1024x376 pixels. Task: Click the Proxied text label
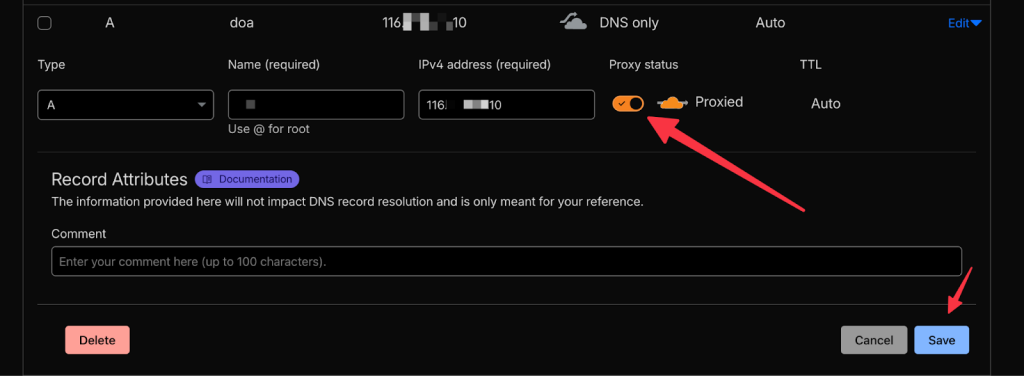click(x=719, y=102)
